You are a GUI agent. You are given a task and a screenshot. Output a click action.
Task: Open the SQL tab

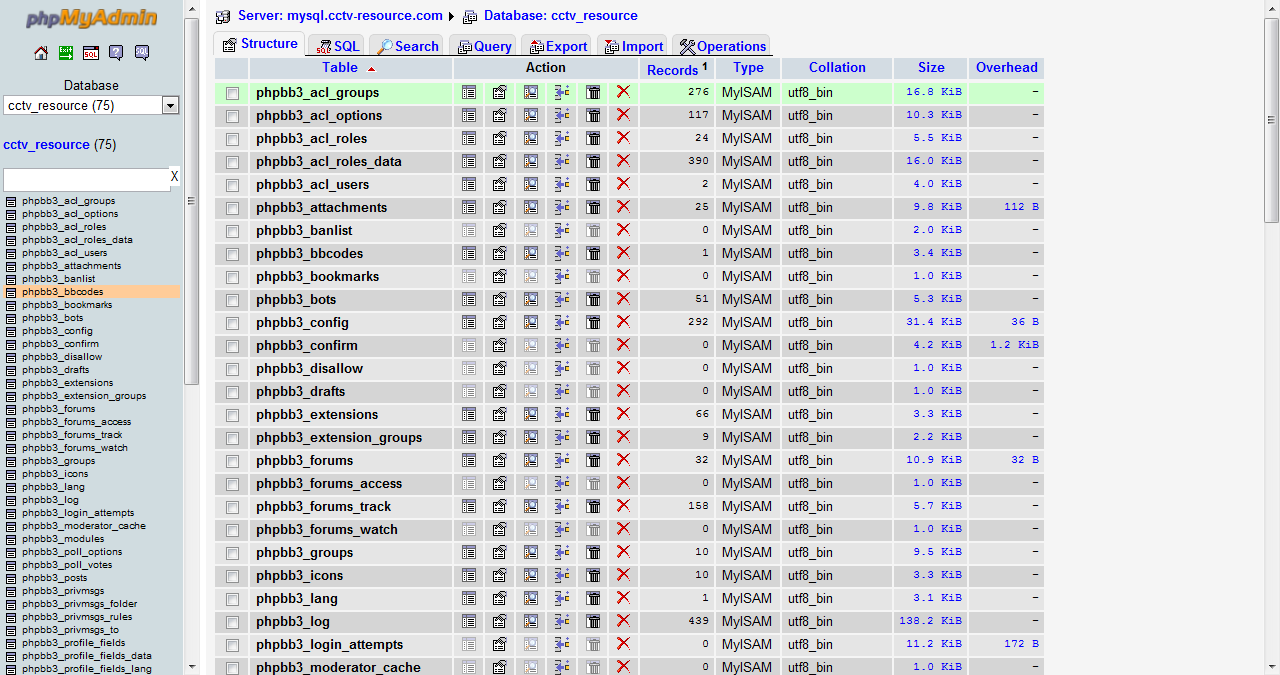337,46
